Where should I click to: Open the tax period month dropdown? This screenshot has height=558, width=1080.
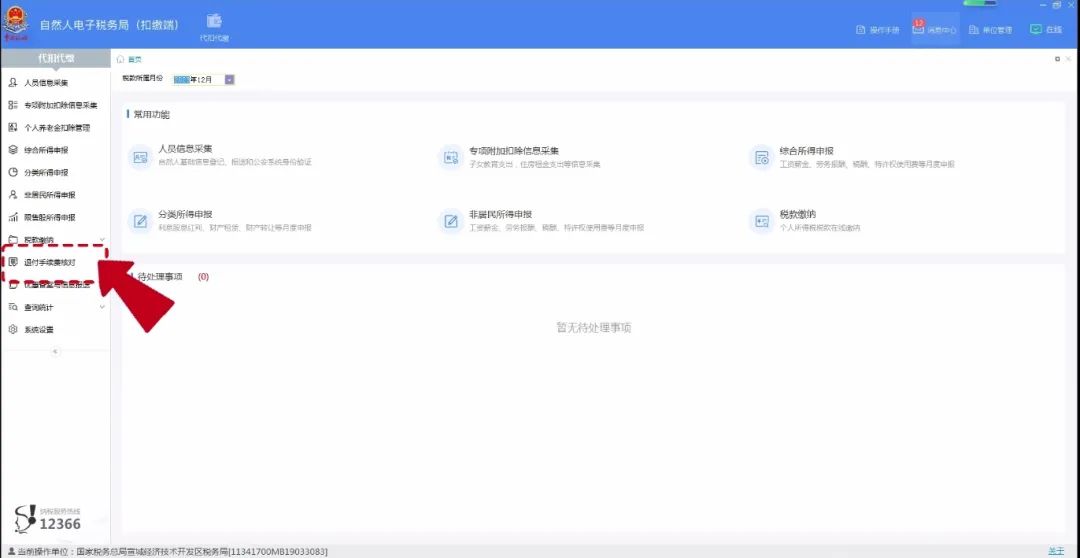pos(229,79)
